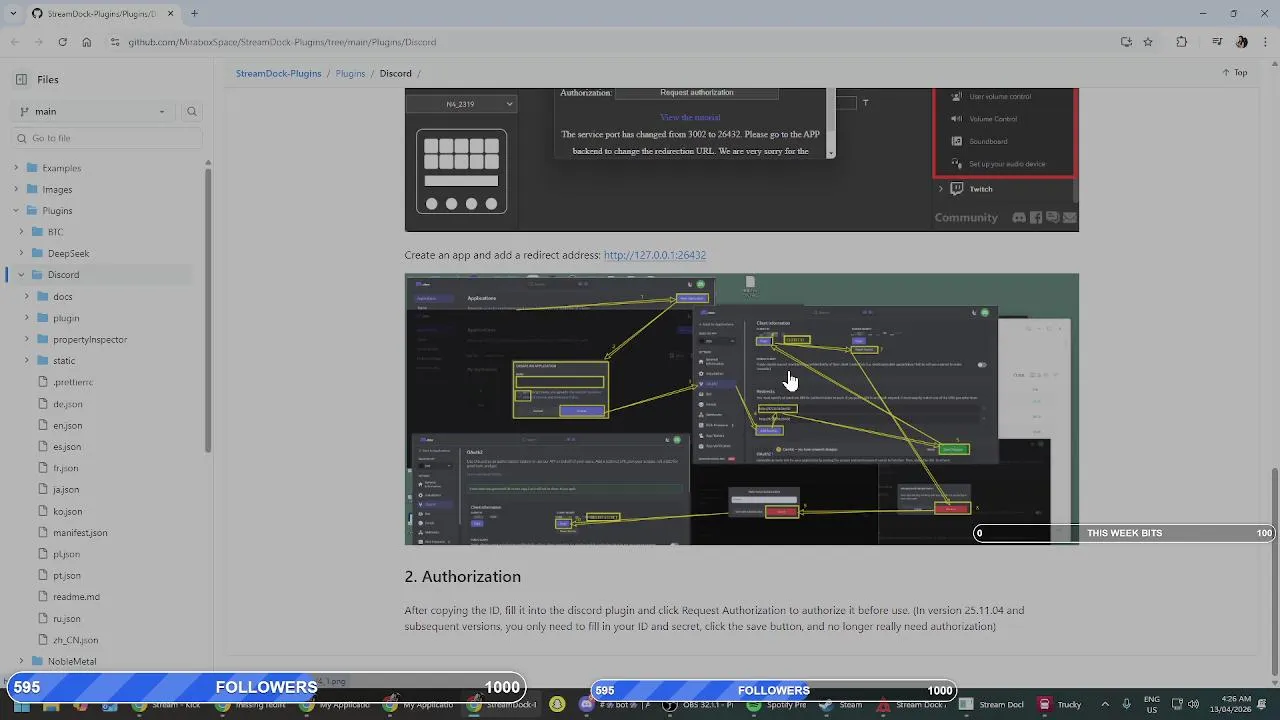
Task: Open ja.json in file tree
Action: click(x=66, y=490)
